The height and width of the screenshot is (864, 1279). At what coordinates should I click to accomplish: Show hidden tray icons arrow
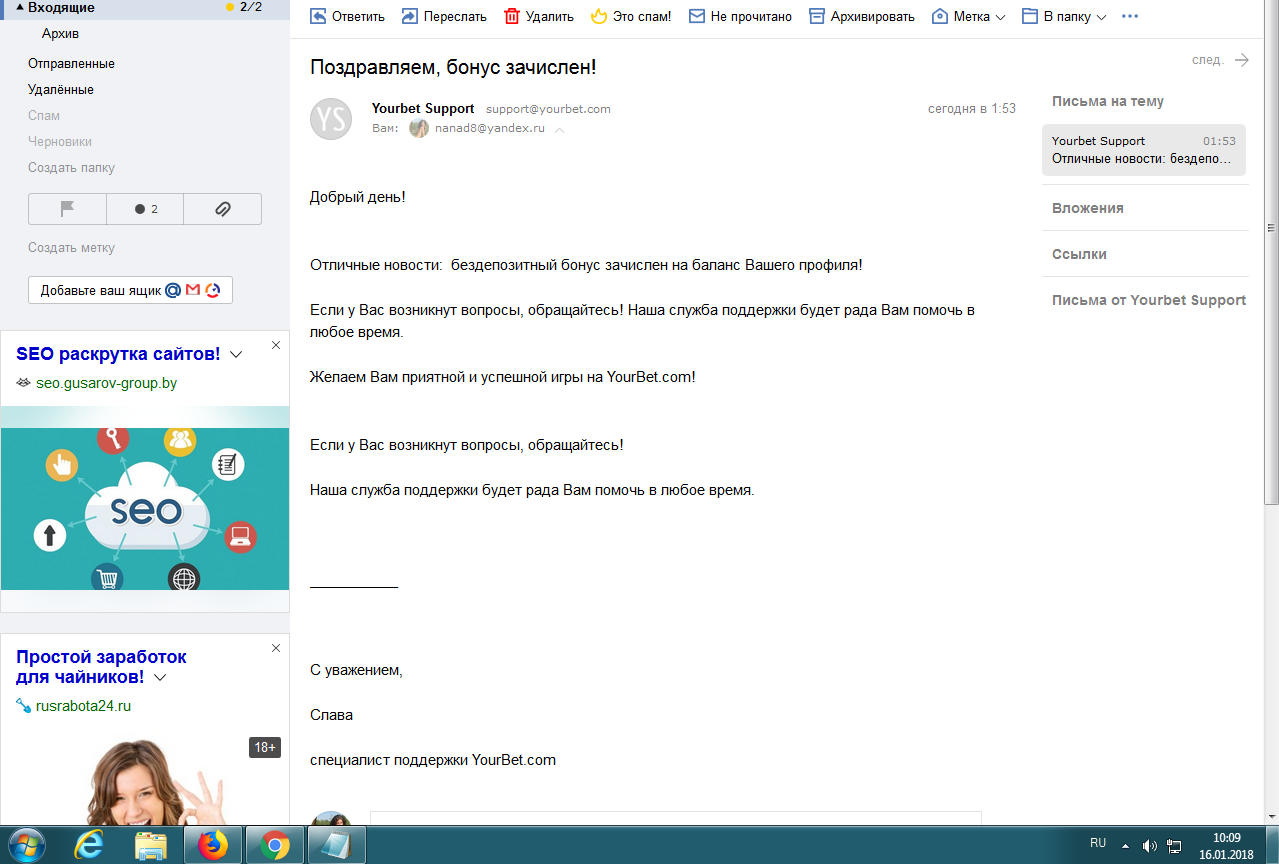(x=1125, y=845)
